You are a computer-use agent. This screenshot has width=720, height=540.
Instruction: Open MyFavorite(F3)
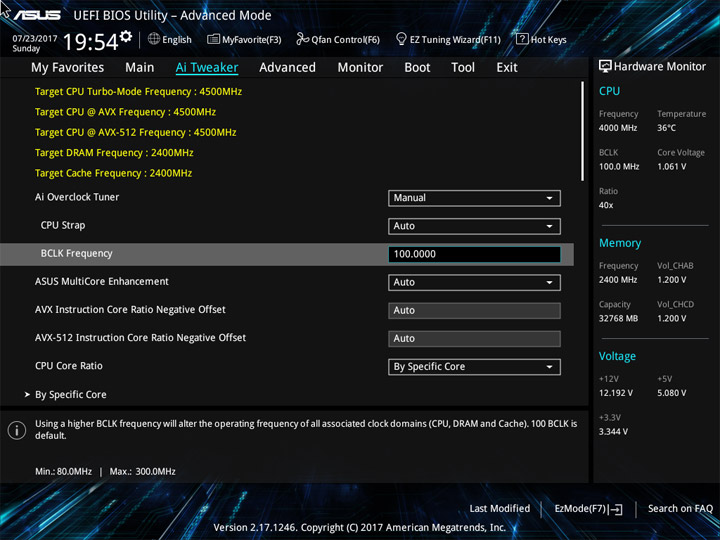click(244, 39)
